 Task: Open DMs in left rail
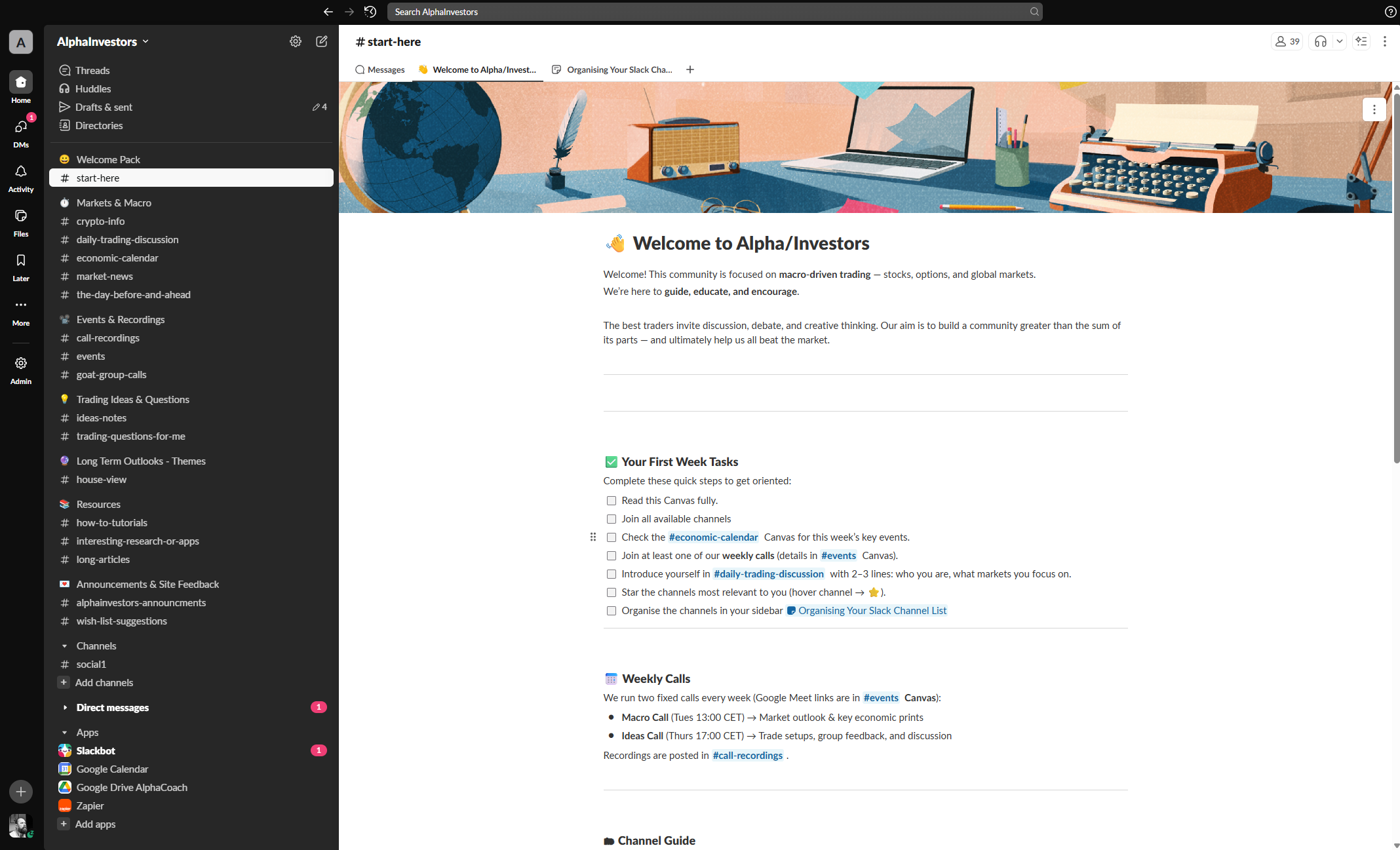[21, 127]
